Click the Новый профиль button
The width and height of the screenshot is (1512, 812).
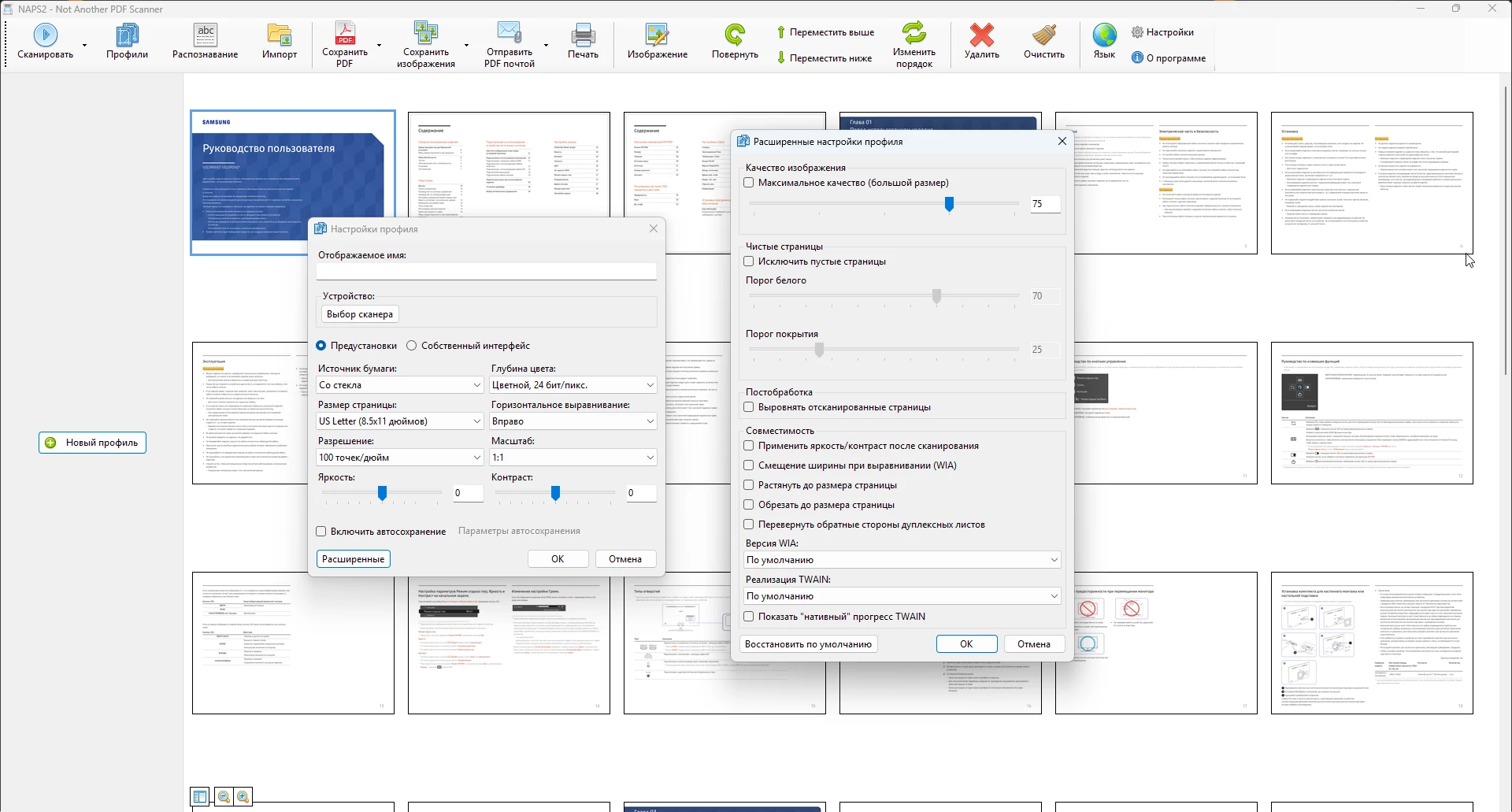click(92, 443)
